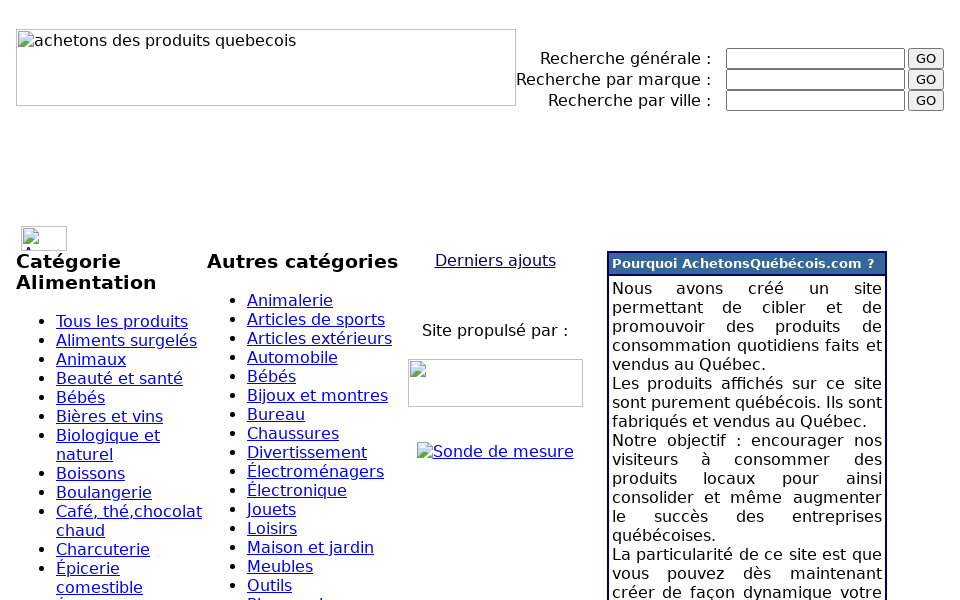Click the small image above Catégorie Alimentation
The height and width of the screenshot is (600, 960).
tap(43, 238)
